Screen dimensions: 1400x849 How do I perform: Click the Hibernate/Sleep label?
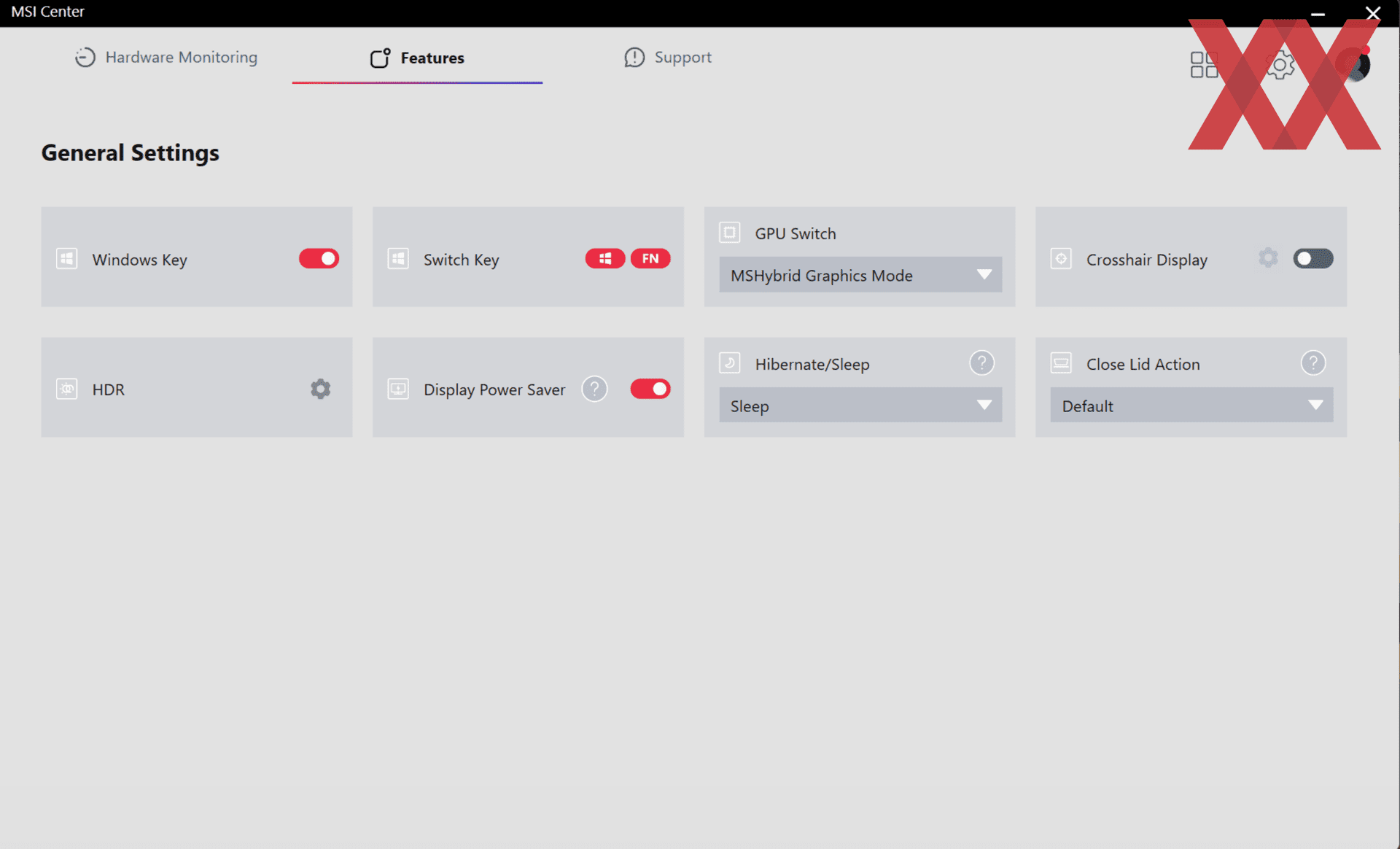point(812,364)
